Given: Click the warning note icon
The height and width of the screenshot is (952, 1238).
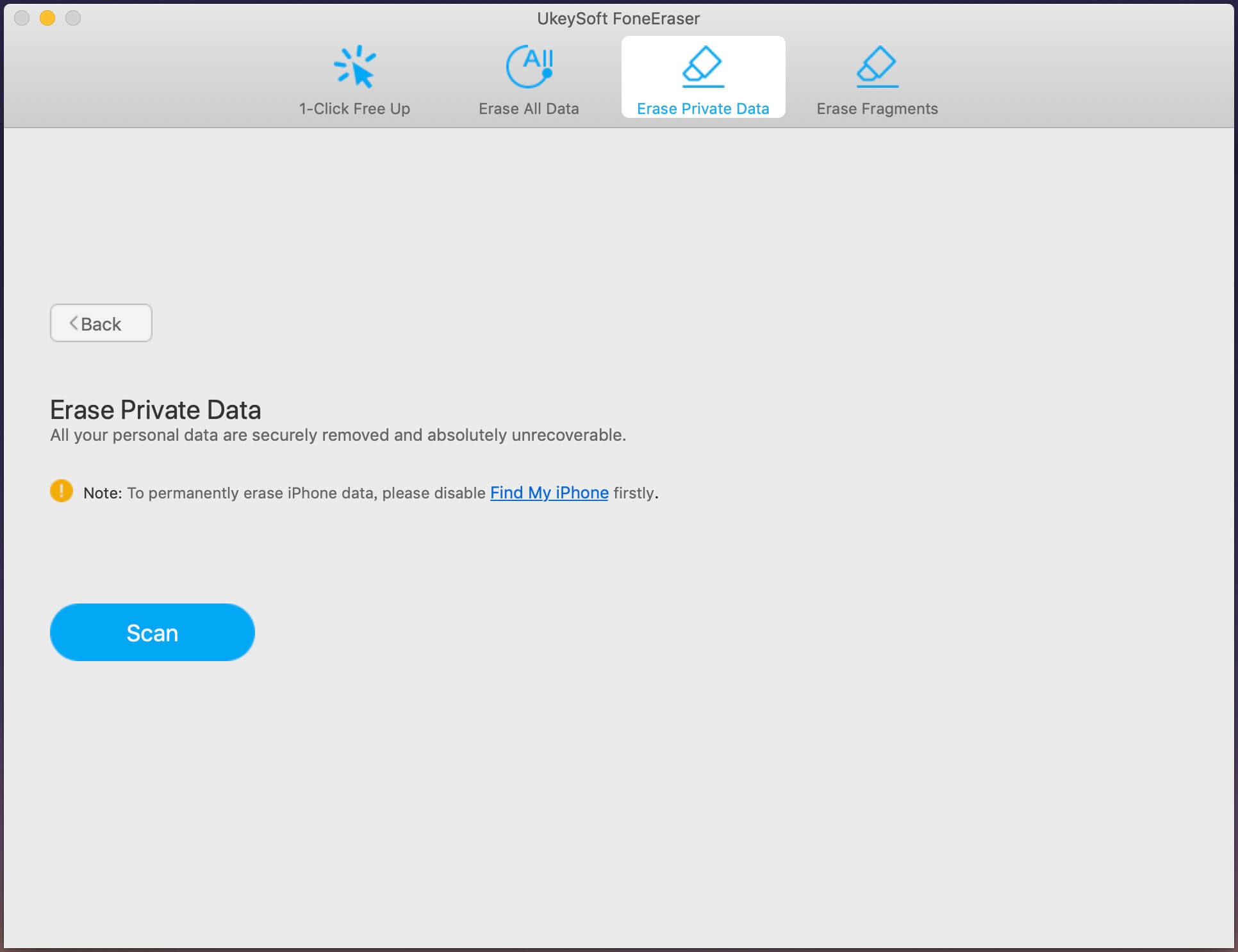Looking at the screenshot, I should point(61,491).
